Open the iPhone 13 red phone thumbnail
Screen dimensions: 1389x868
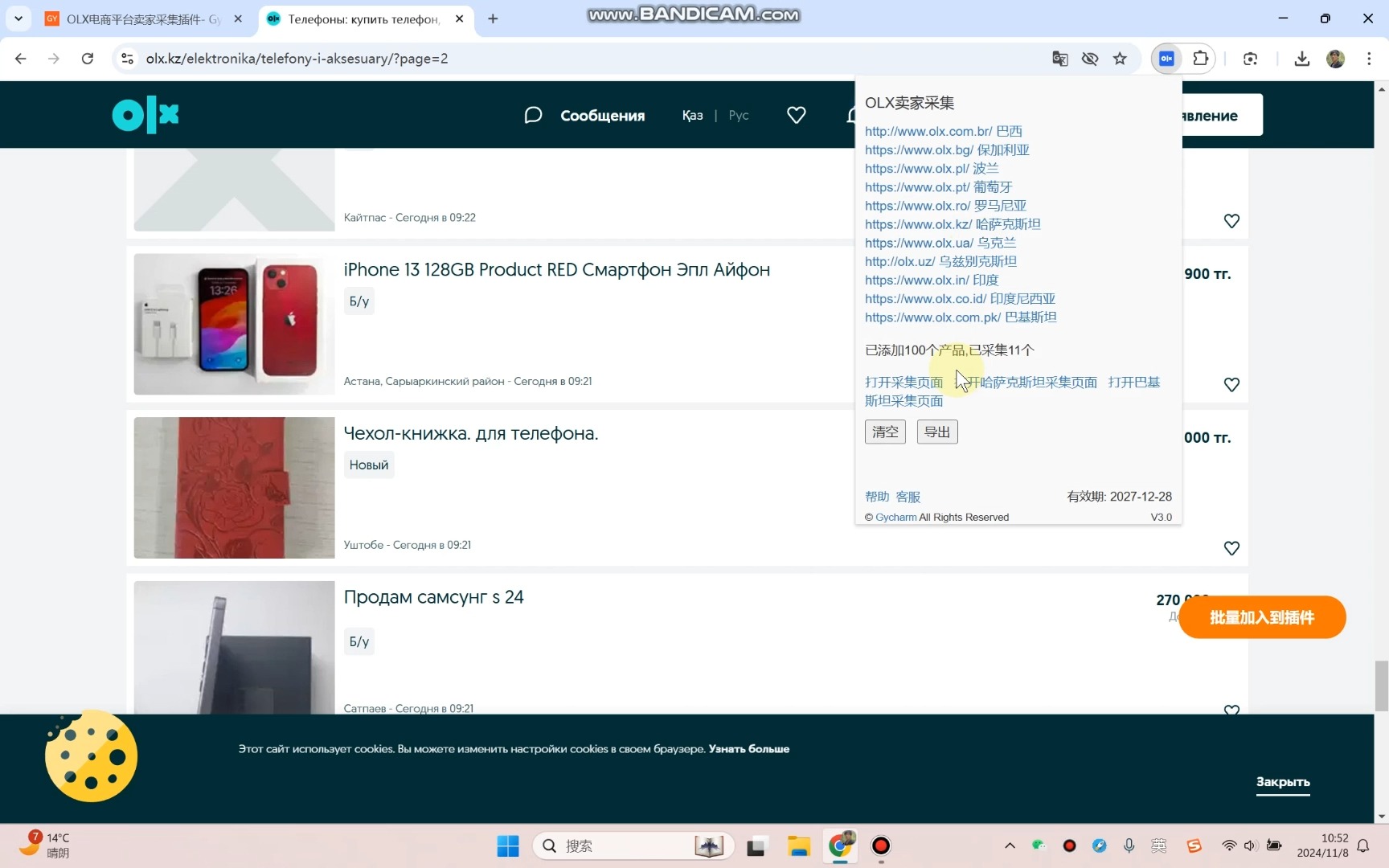tap(234, 324)
